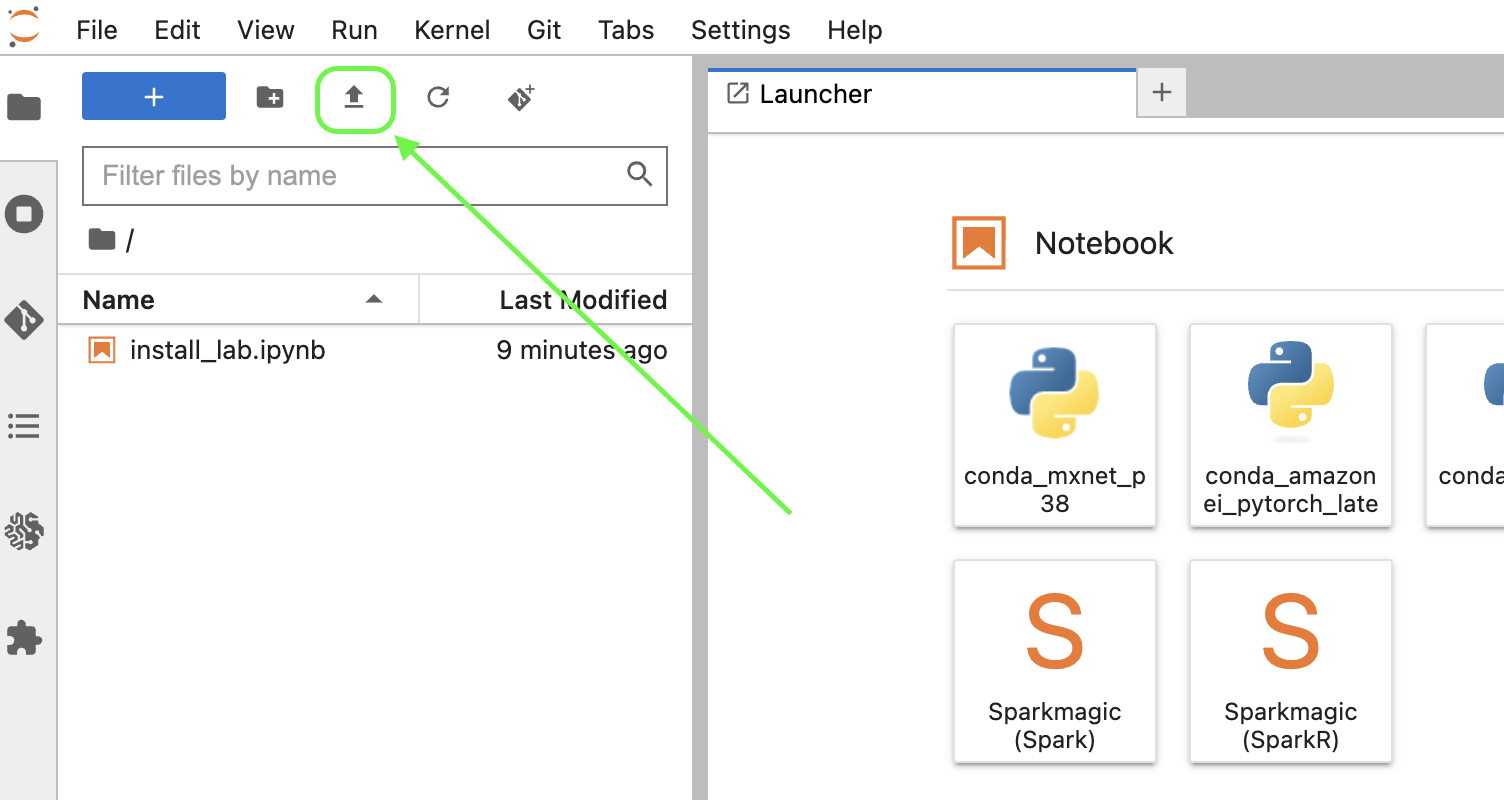
Task: Launch conda_amazonei_pytorch_late notebook kernel
Action: click(1291, 425)
